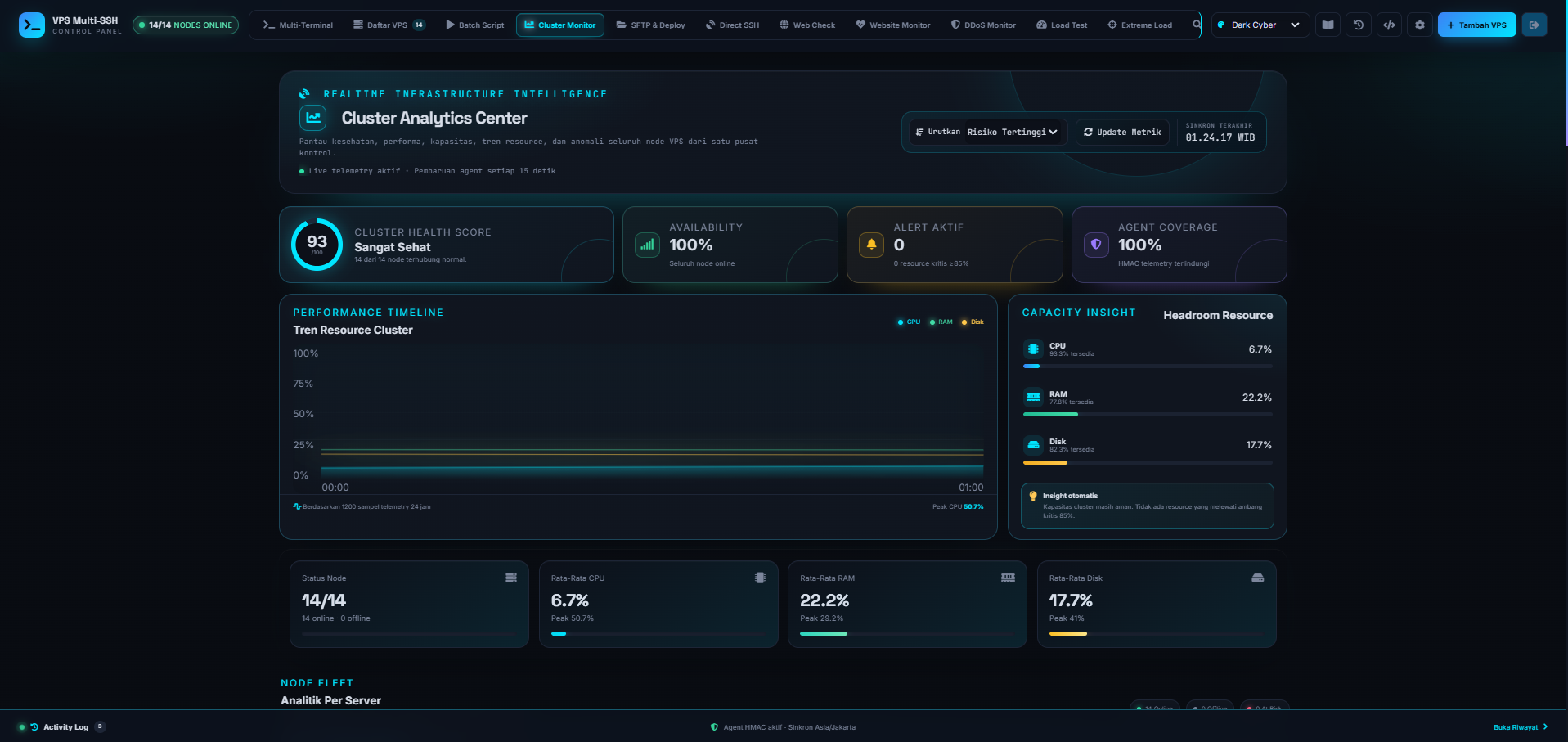Switch to the Load Test tab
The width and height of the screenshot is (1568, 742).
tap(1062, 25)
